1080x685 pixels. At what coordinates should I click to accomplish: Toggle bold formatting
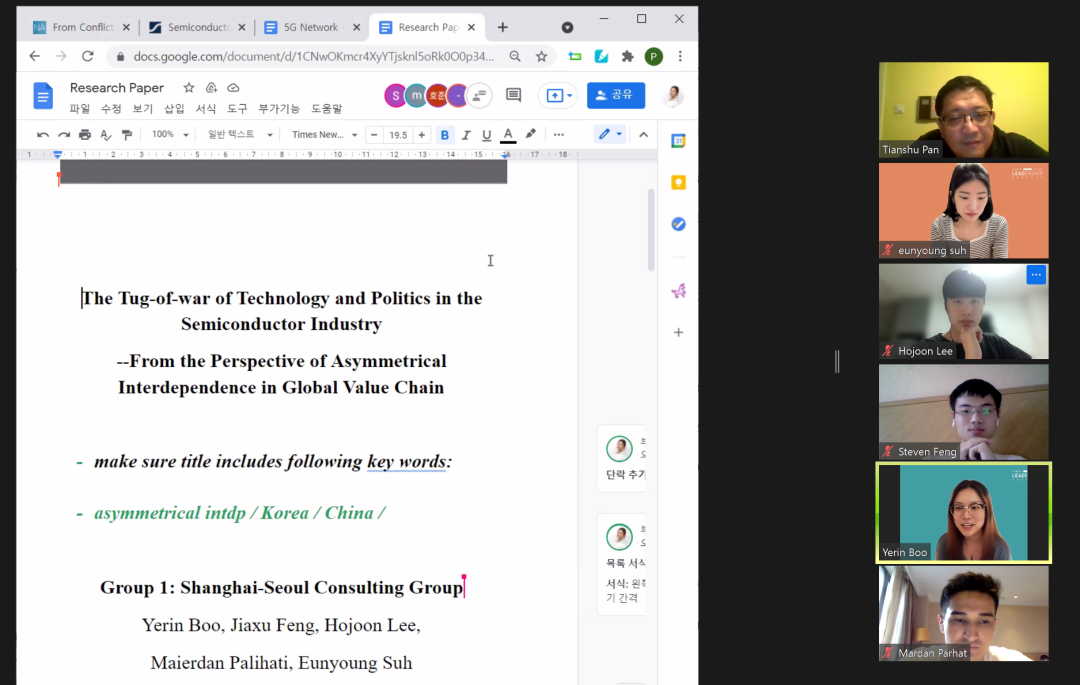pyautogui.click(x=445, y=135)
